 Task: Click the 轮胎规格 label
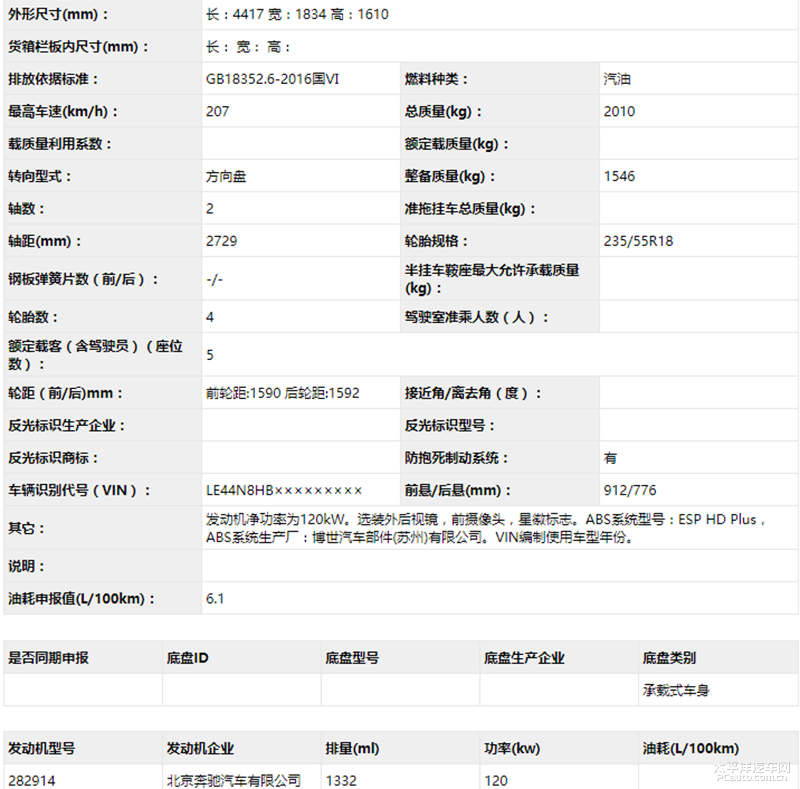point(436,241)
